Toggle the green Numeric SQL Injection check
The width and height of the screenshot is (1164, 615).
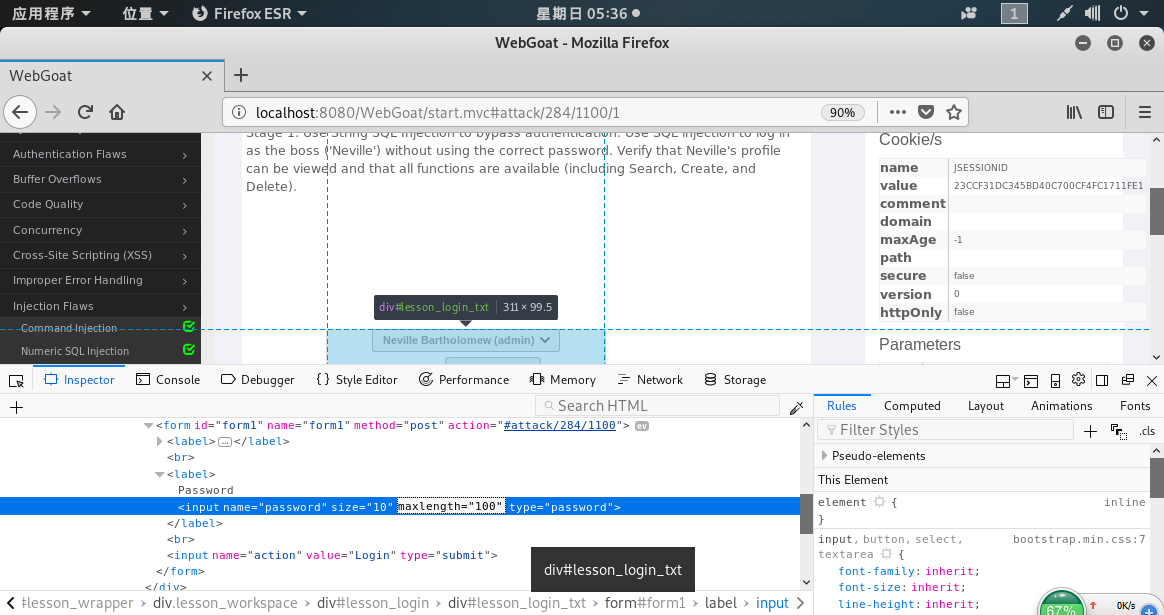click(x=189, y=349)
